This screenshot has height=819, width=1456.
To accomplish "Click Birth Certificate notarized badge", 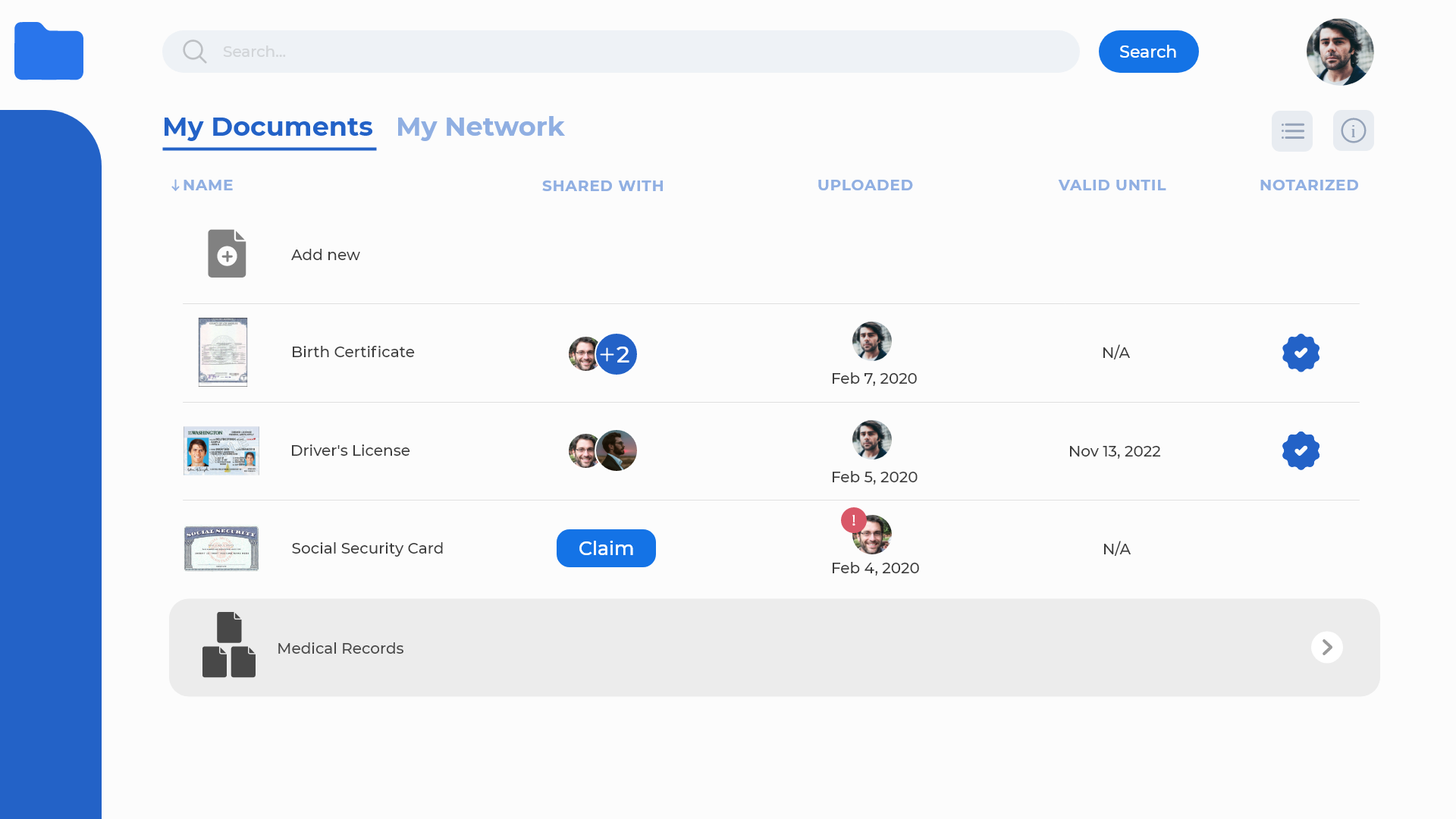I will (1301, 353).
